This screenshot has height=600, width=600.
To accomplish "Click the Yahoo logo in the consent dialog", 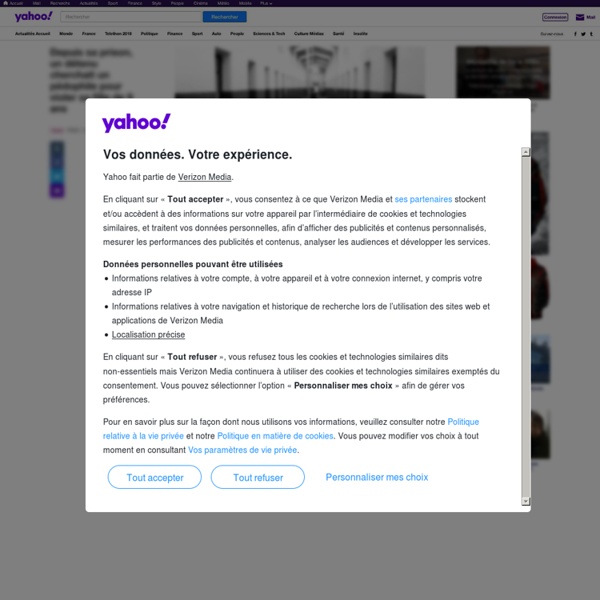I will [136, 123].
